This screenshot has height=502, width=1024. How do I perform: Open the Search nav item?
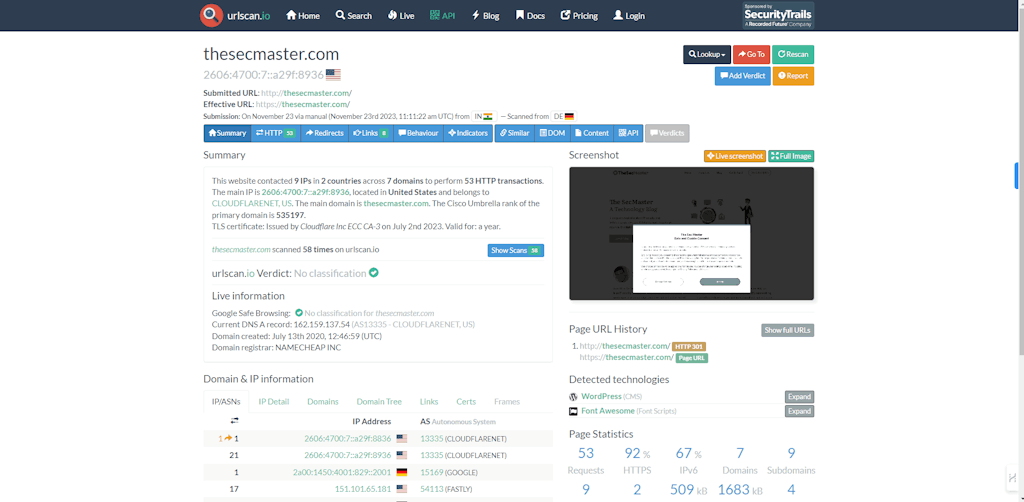coord(353,16)
